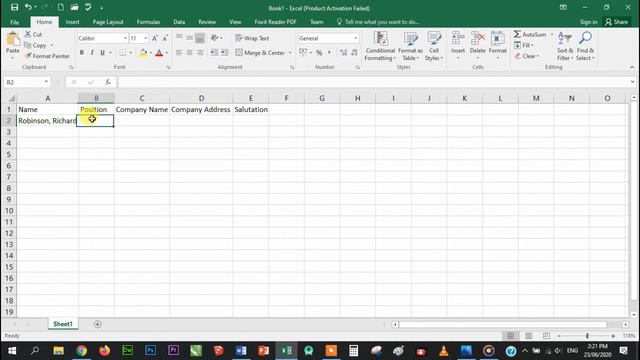Image resolution: width=640 pixels, height=360 pixels.
Task: Toggle underline formatting
Action: (102, 52)
